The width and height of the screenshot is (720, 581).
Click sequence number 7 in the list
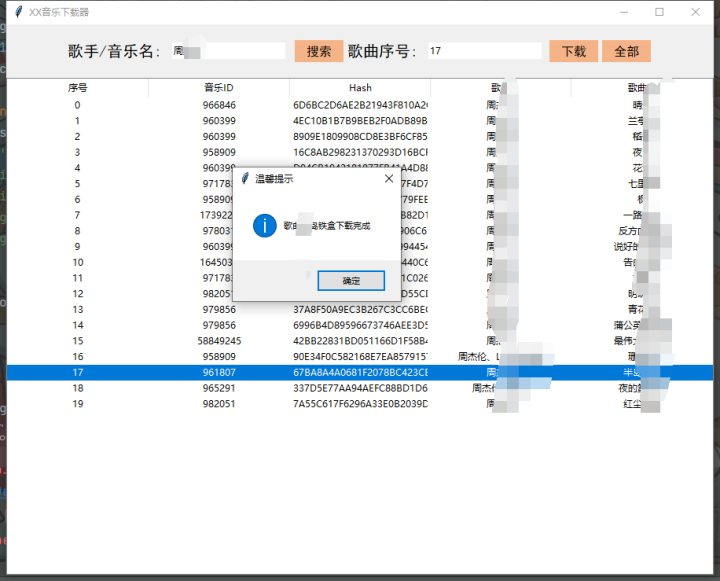(77, 215)
